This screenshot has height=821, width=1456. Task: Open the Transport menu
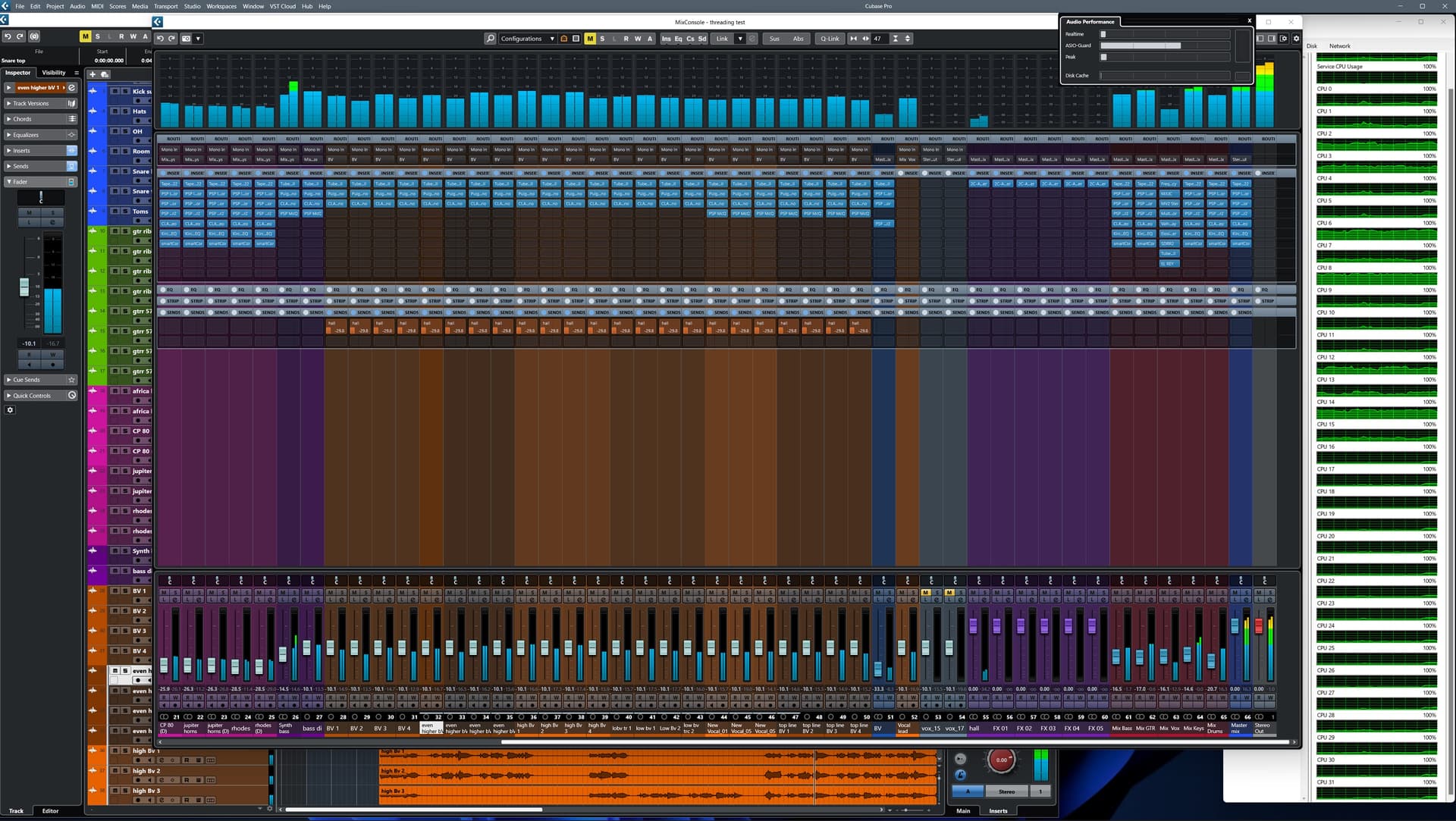click(x=165, y=6)
